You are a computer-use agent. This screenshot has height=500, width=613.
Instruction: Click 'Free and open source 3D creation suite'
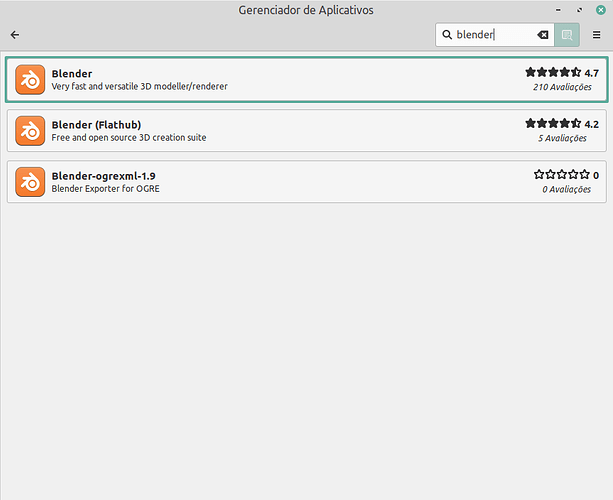point(129,138)
